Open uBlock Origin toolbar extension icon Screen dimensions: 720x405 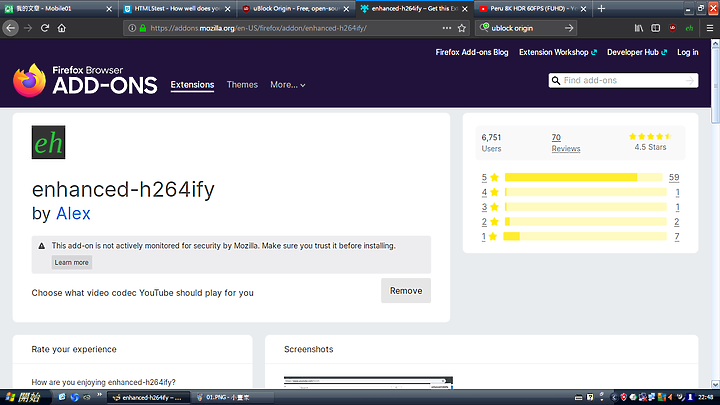point(672,28)
